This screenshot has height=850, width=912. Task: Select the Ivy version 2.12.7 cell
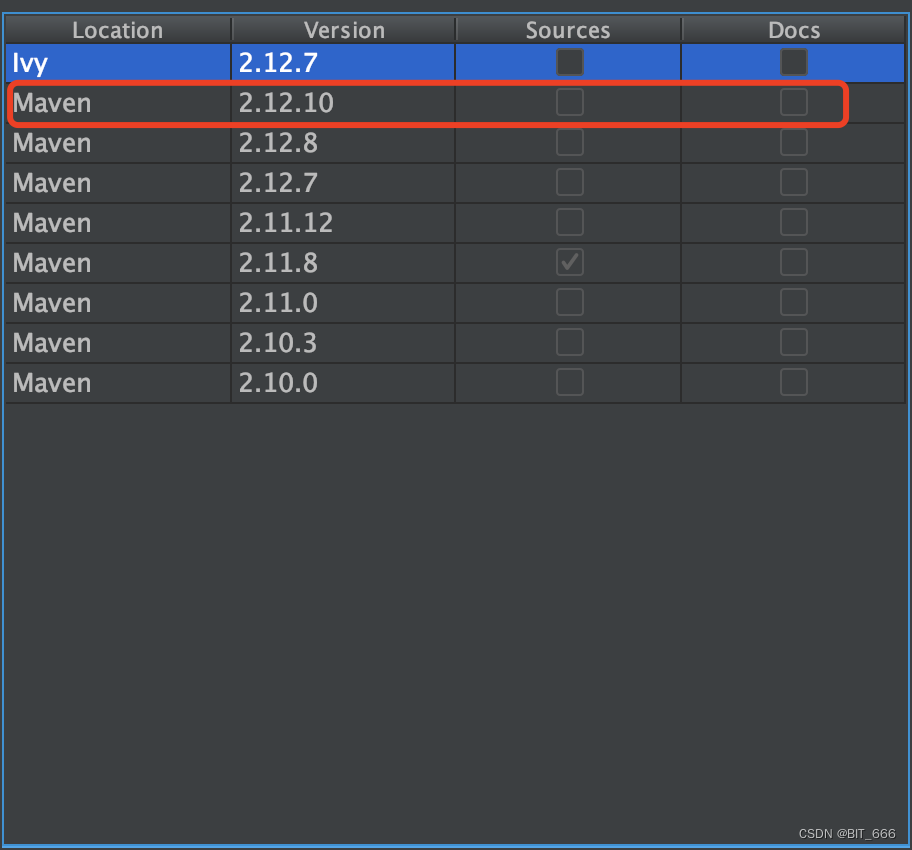[343, 62]
